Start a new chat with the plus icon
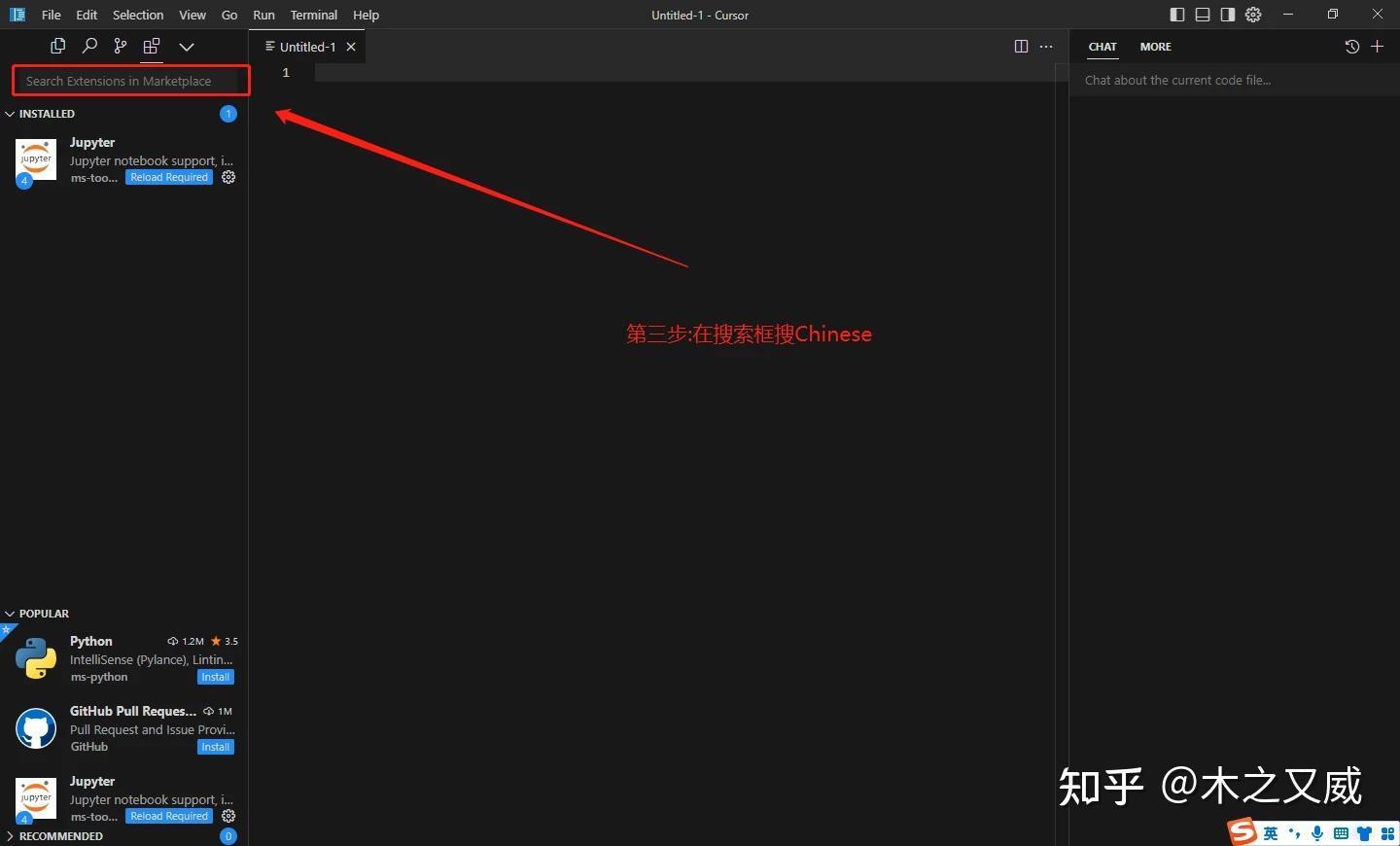1400x846 pixels. point(1378,46)
